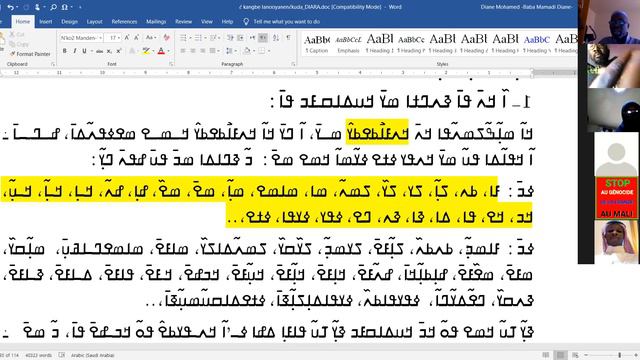This screenshot has width=640, height=360.
Task: Click the proofing check icon in status bar
Action: (62, 355)
